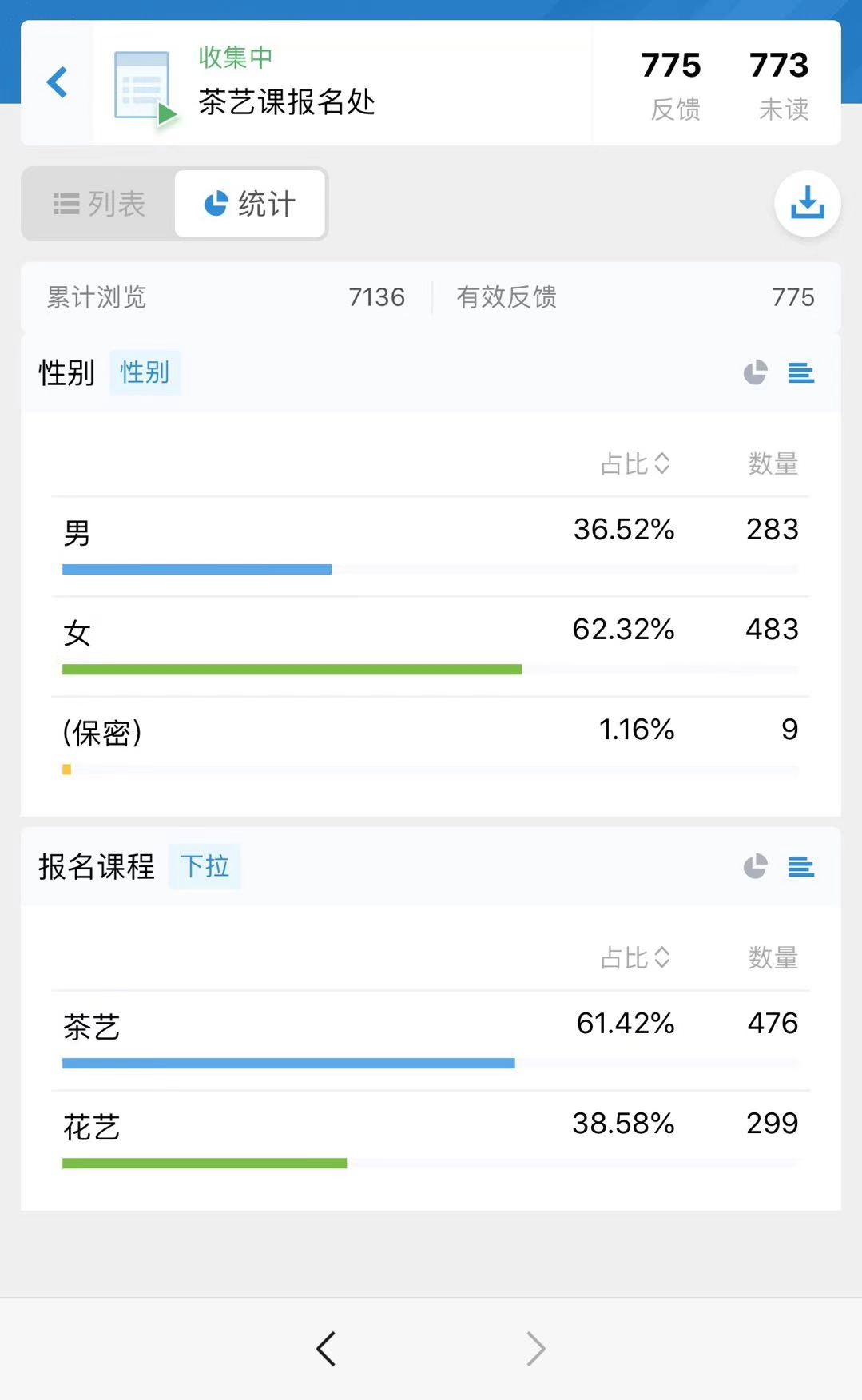
Task: Show pie chart view for 性别 section
Action: click(x=755, y=372)
